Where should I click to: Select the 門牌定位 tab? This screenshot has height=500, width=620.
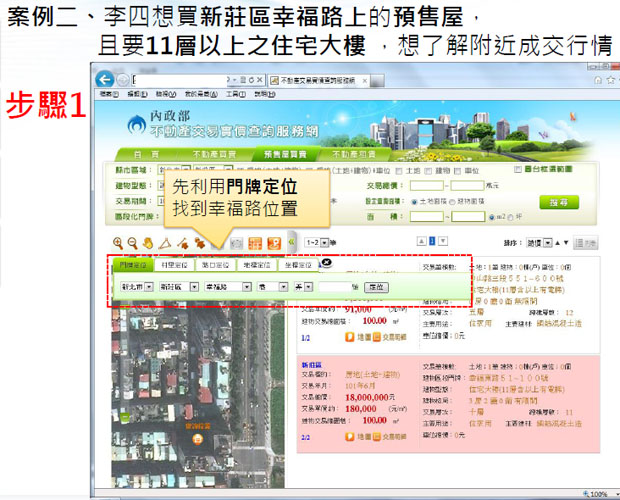coord(133,265)
